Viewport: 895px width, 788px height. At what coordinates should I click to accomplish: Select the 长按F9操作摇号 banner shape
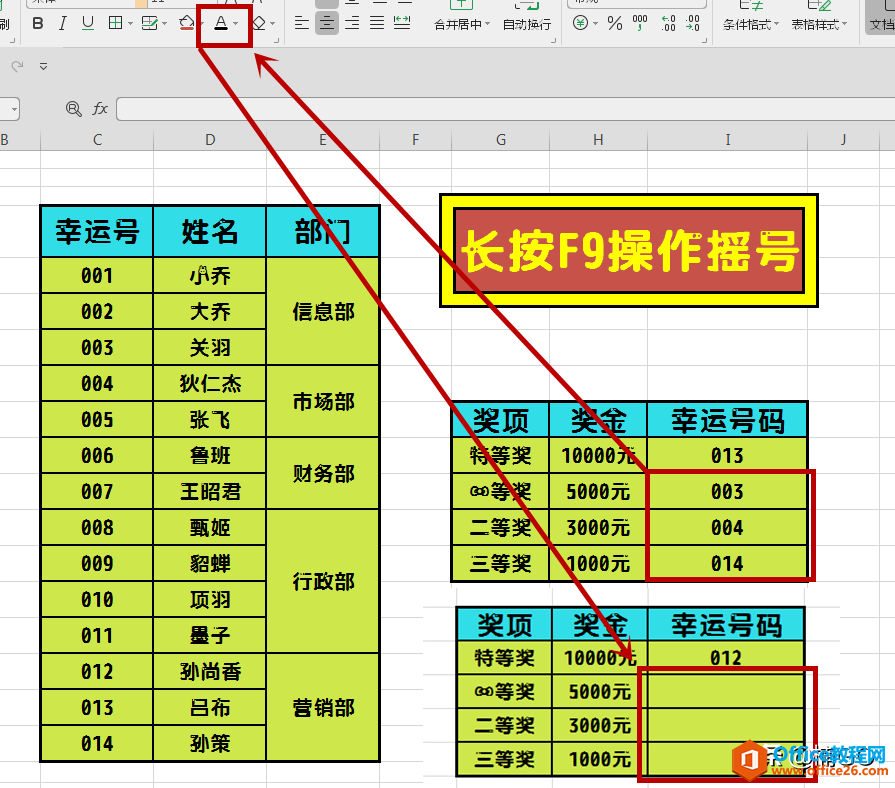[629, 250]
